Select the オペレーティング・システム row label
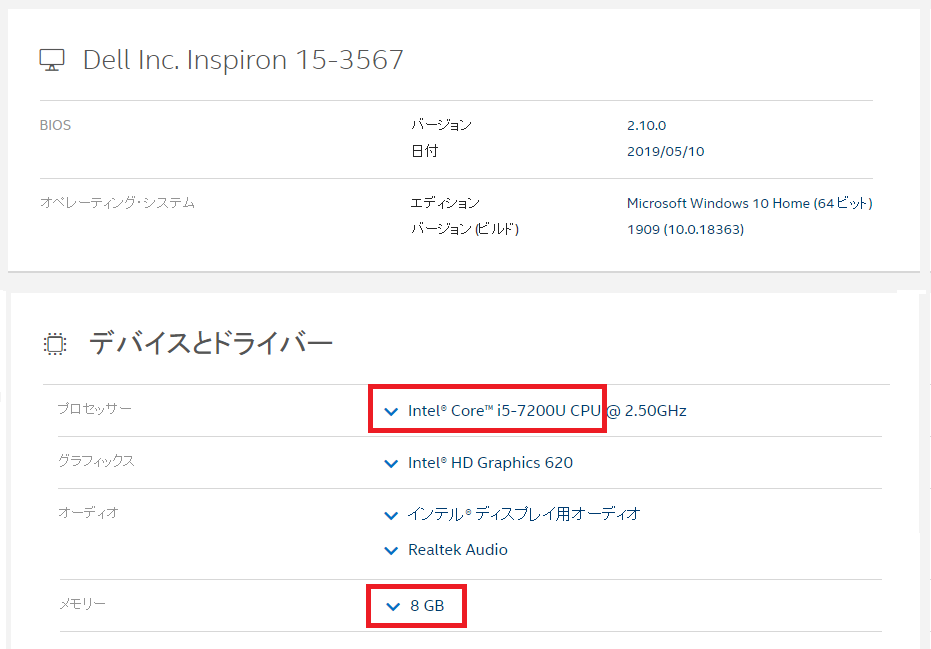 point(117,203)
